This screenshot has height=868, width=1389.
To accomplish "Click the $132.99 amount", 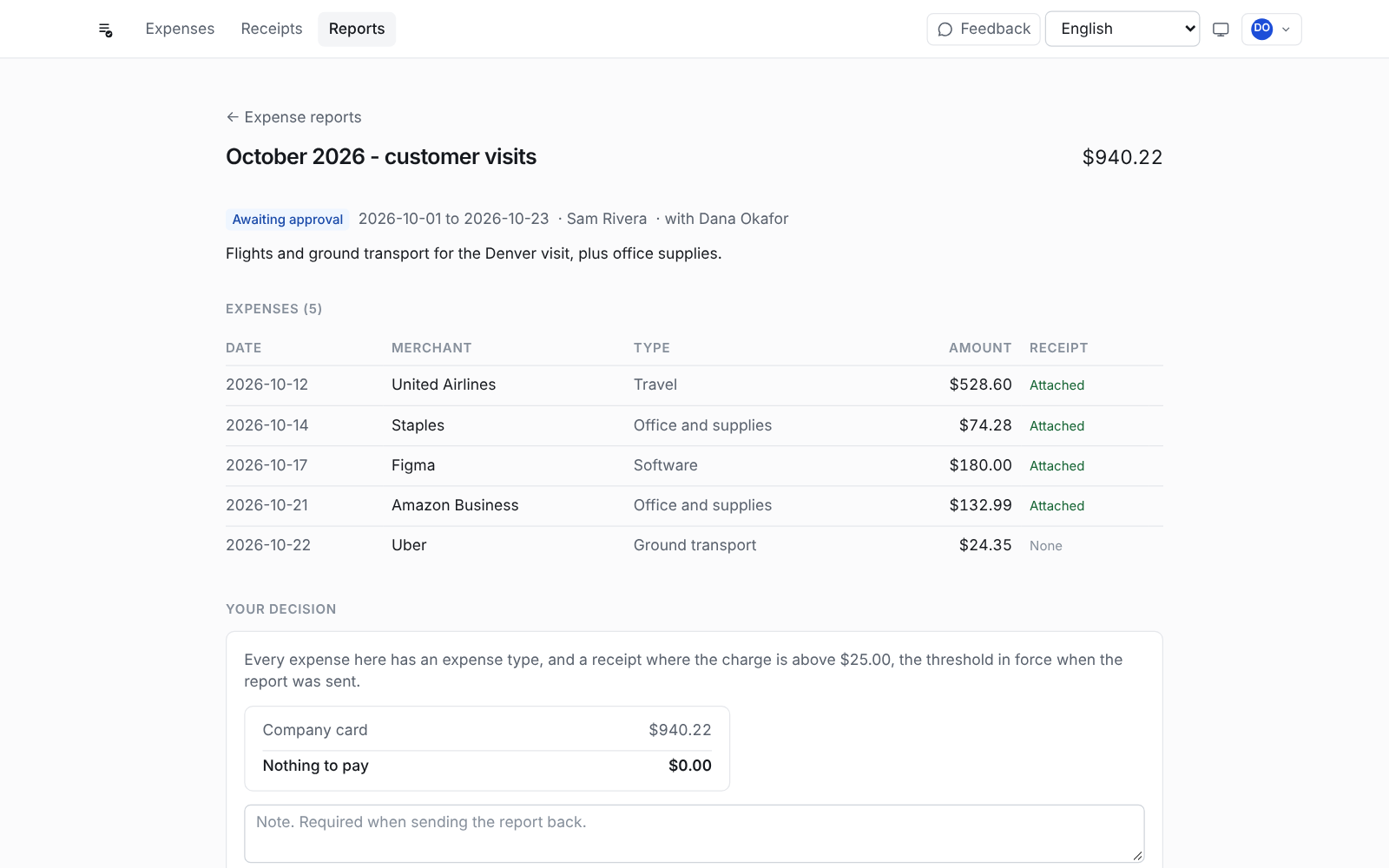I will point(980,505).
